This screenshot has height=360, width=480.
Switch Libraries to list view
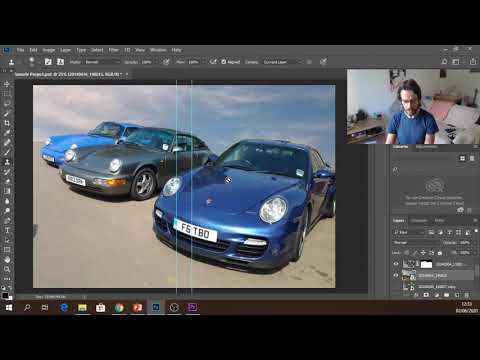tap(472, 158)
